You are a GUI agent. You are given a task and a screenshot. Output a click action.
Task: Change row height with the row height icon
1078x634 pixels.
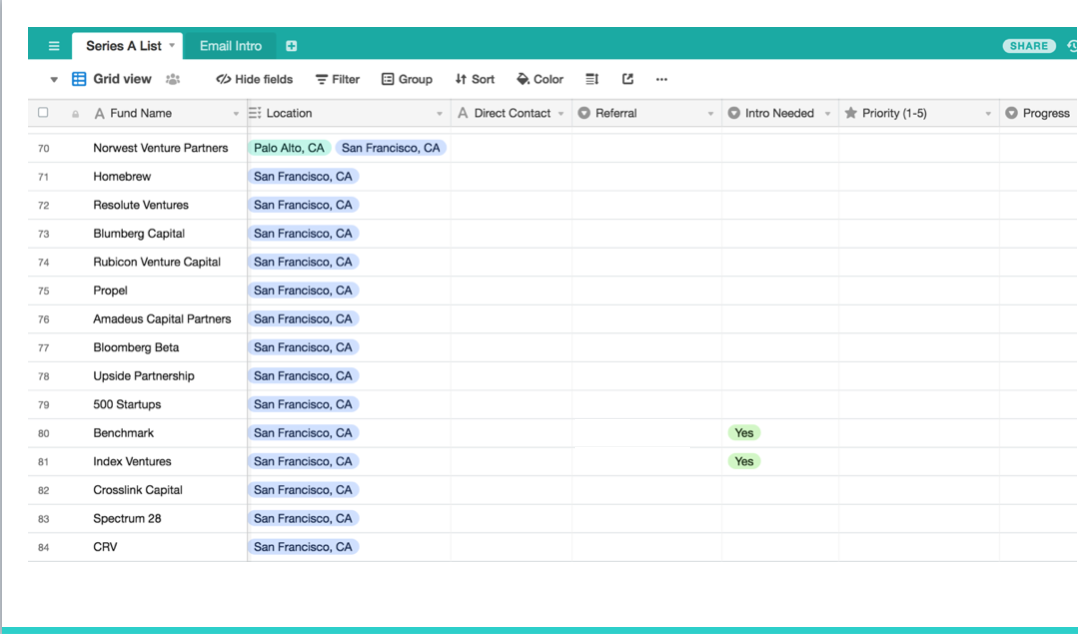tap(592, 79)
